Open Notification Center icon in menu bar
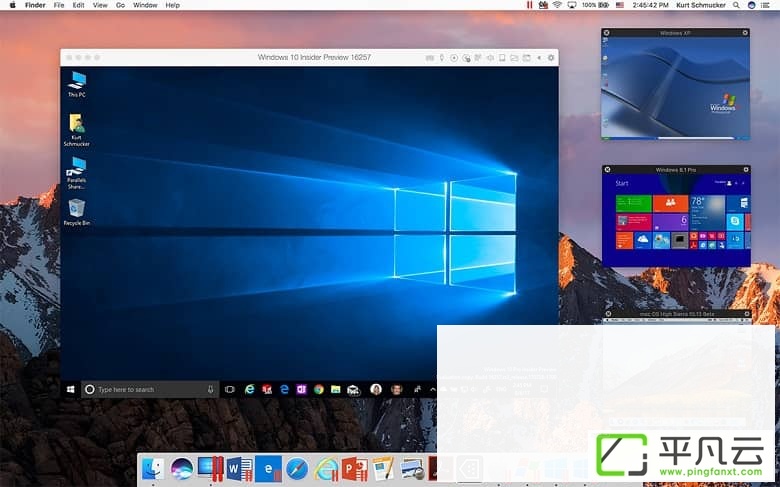This screenshot has width=780, height=487. pos(766,5)
